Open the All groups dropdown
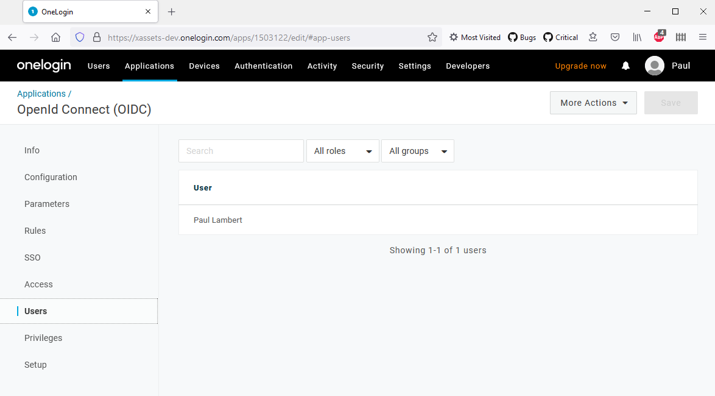Image resolution: width=715 pixels, height=396 pixels. (418, 151)
